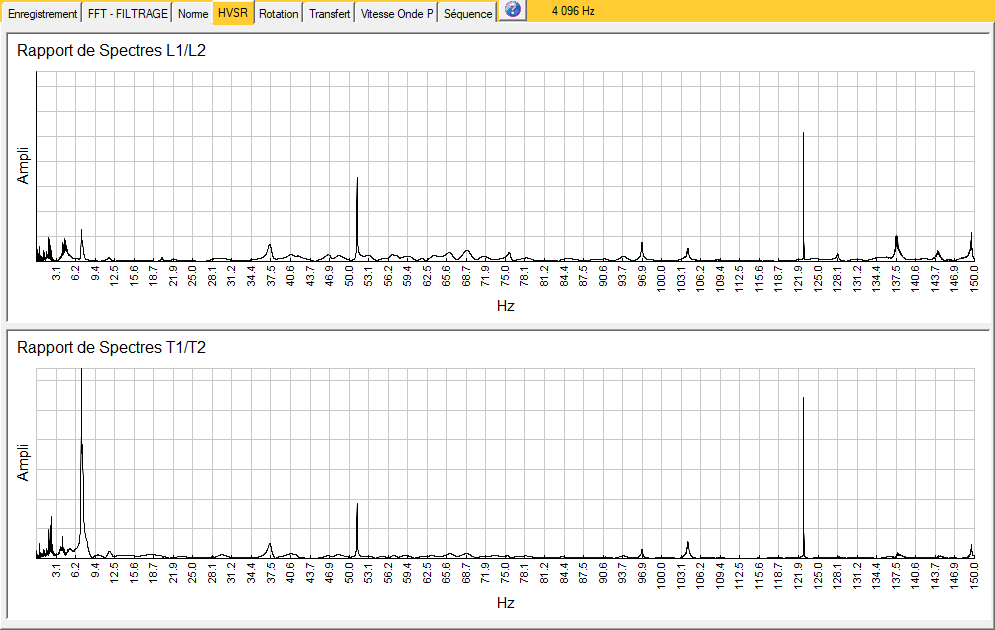Click the 6.2 tick label on T1/T2 axis
This screenshot has height=630, width=995.
pos(76,571)
